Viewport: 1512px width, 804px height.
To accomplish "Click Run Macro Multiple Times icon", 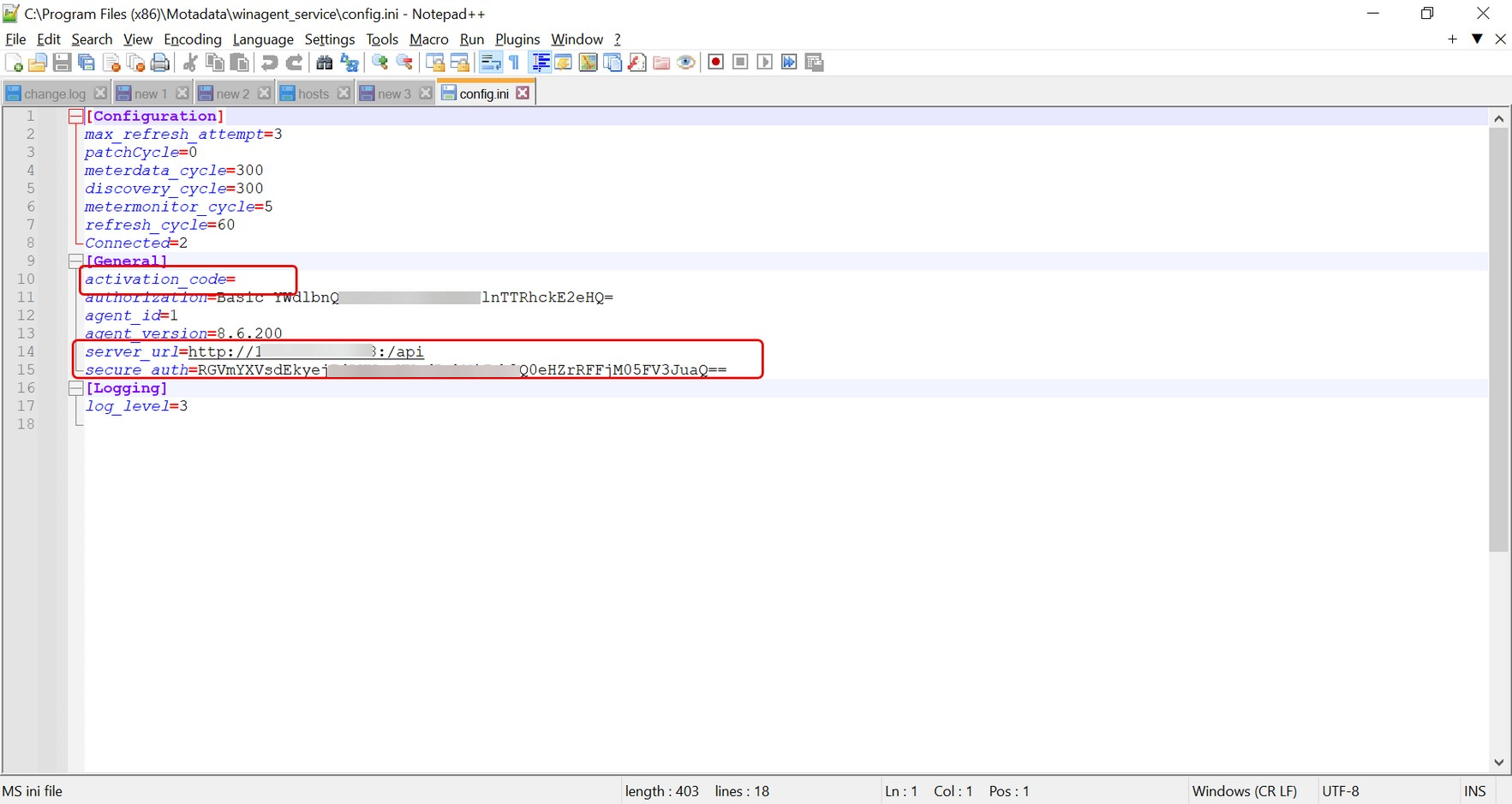I will point(790,63).
